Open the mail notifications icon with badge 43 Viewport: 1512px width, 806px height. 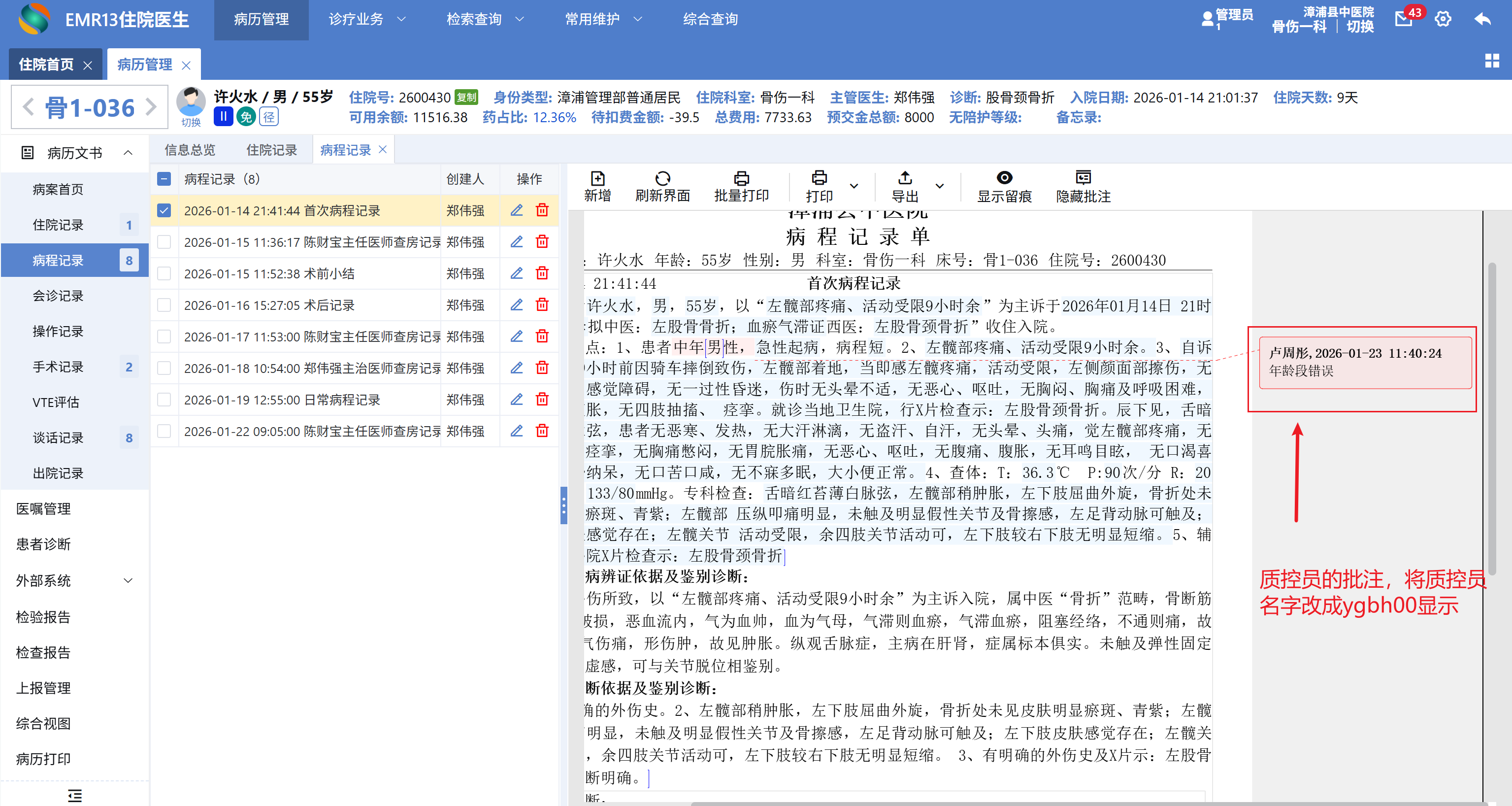(1404, 19)
